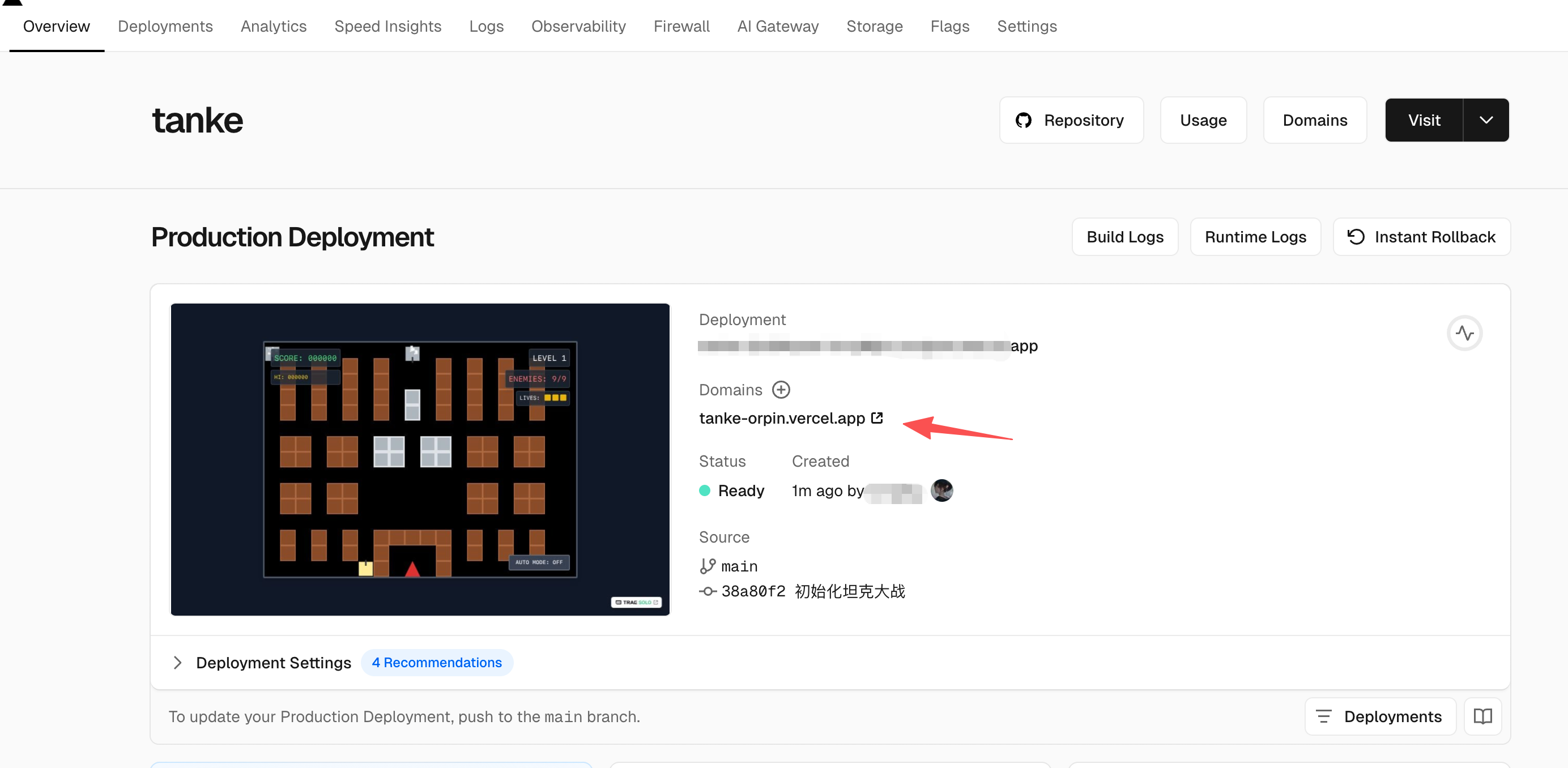This screenshot has height=768, width=1568.
Task: Click the add domain plus icon
Action: point(781,390)
